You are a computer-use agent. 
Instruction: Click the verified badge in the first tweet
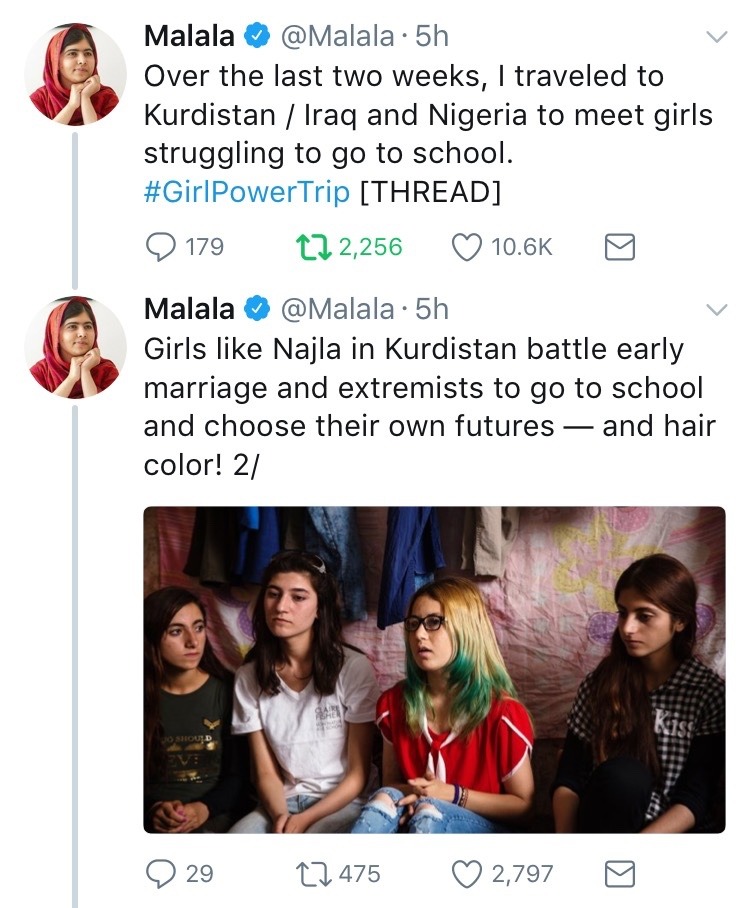(258, 37)
